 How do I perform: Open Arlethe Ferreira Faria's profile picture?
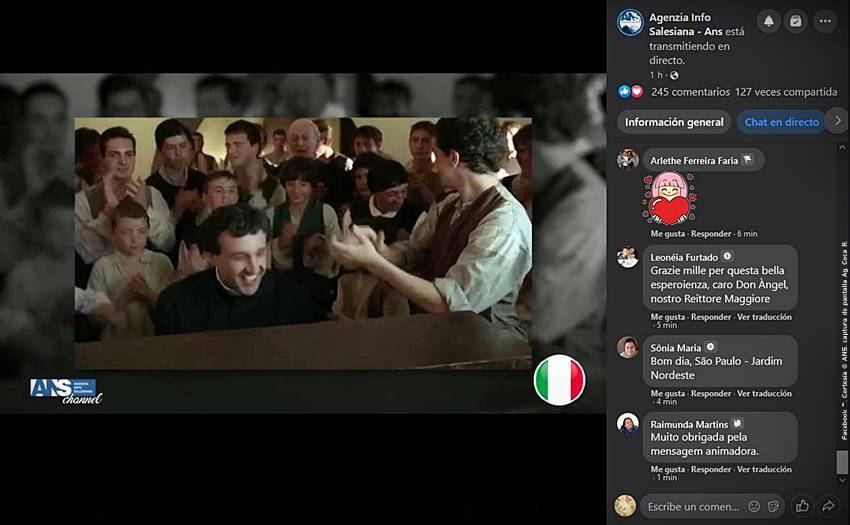click(x=628, y=159)
